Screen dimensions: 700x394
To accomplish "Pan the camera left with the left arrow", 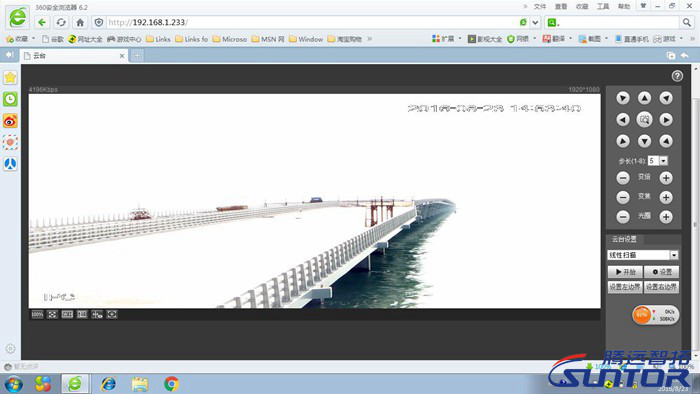I will (x=623, y=120).
